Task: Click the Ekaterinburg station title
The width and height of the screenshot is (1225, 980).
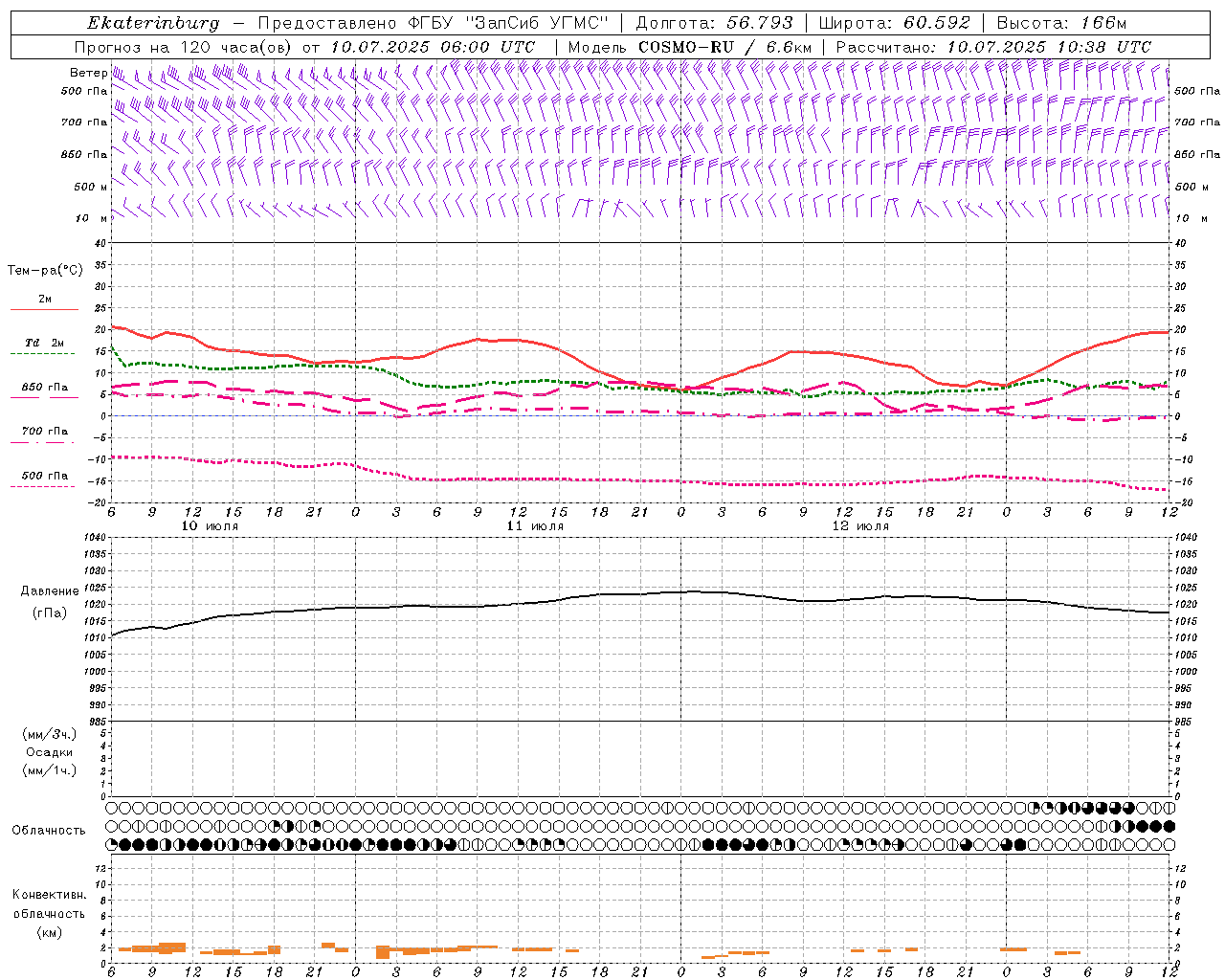Action: tap(153, 23)
